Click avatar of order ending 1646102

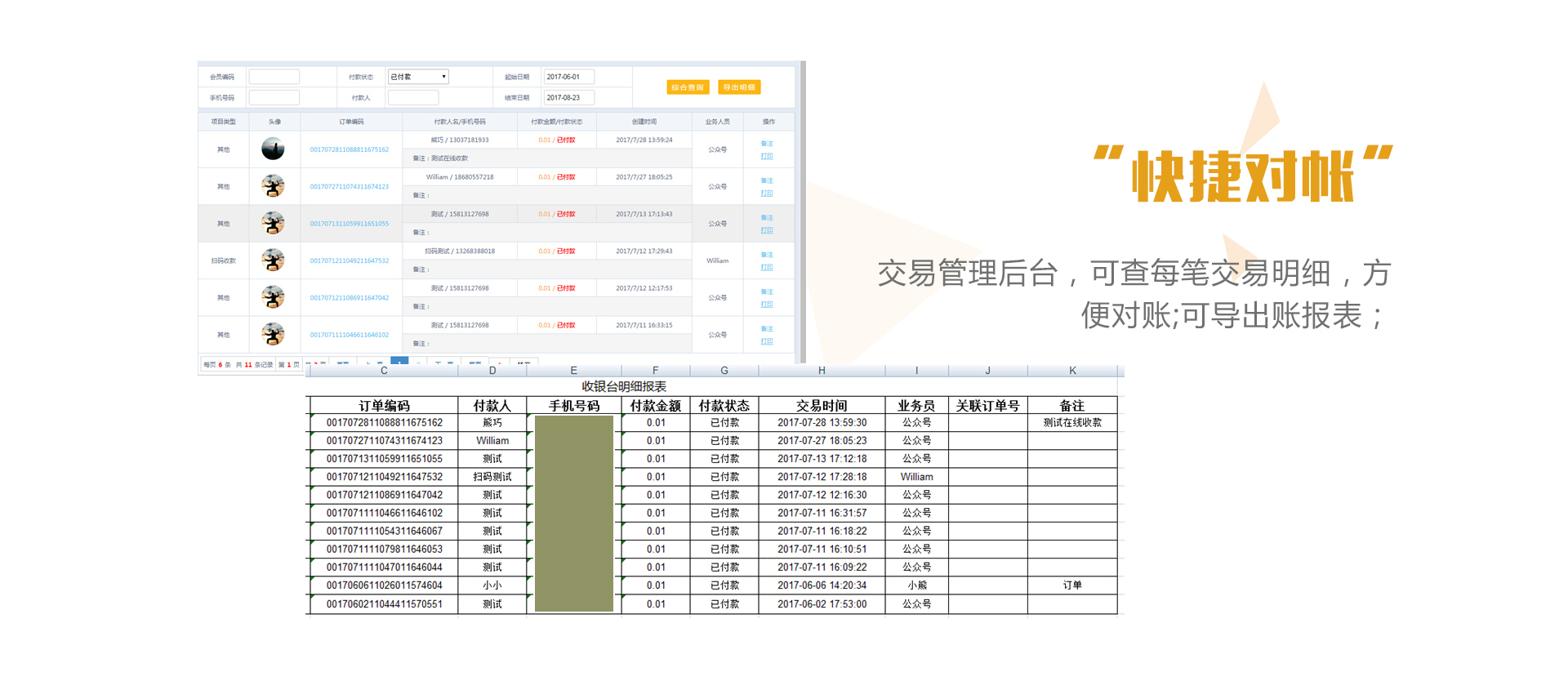273,334
